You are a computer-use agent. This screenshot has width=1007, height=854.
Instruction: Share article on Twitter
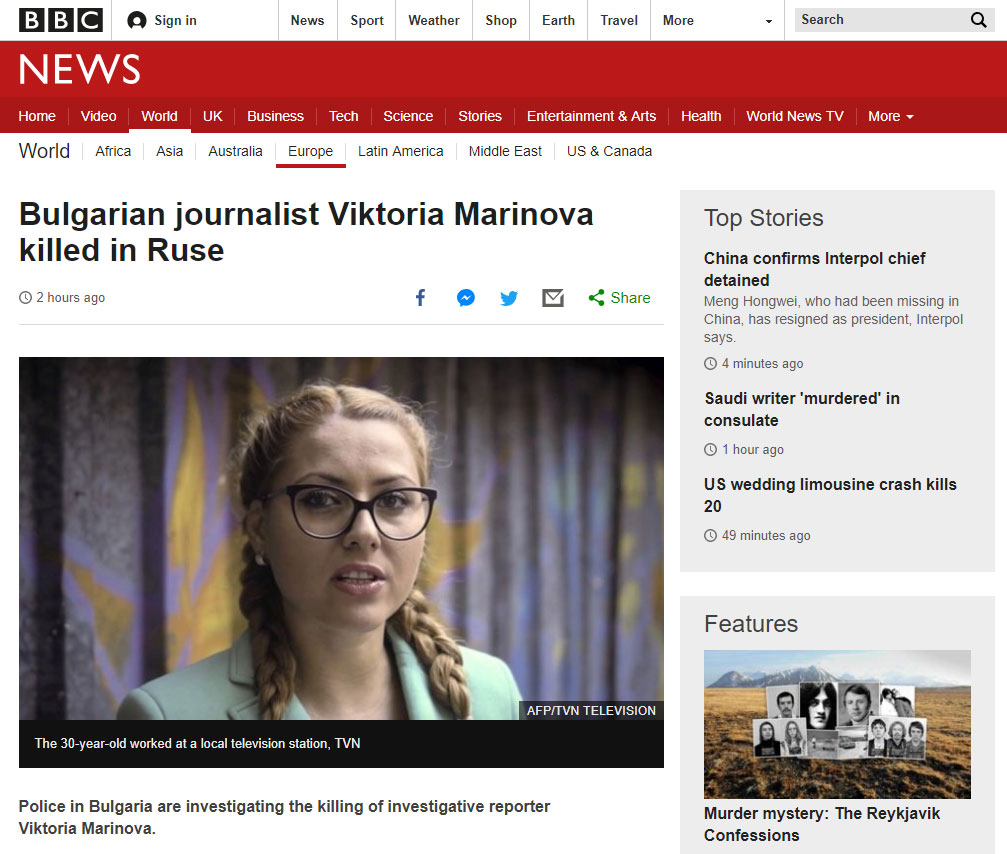pos(509,298)
